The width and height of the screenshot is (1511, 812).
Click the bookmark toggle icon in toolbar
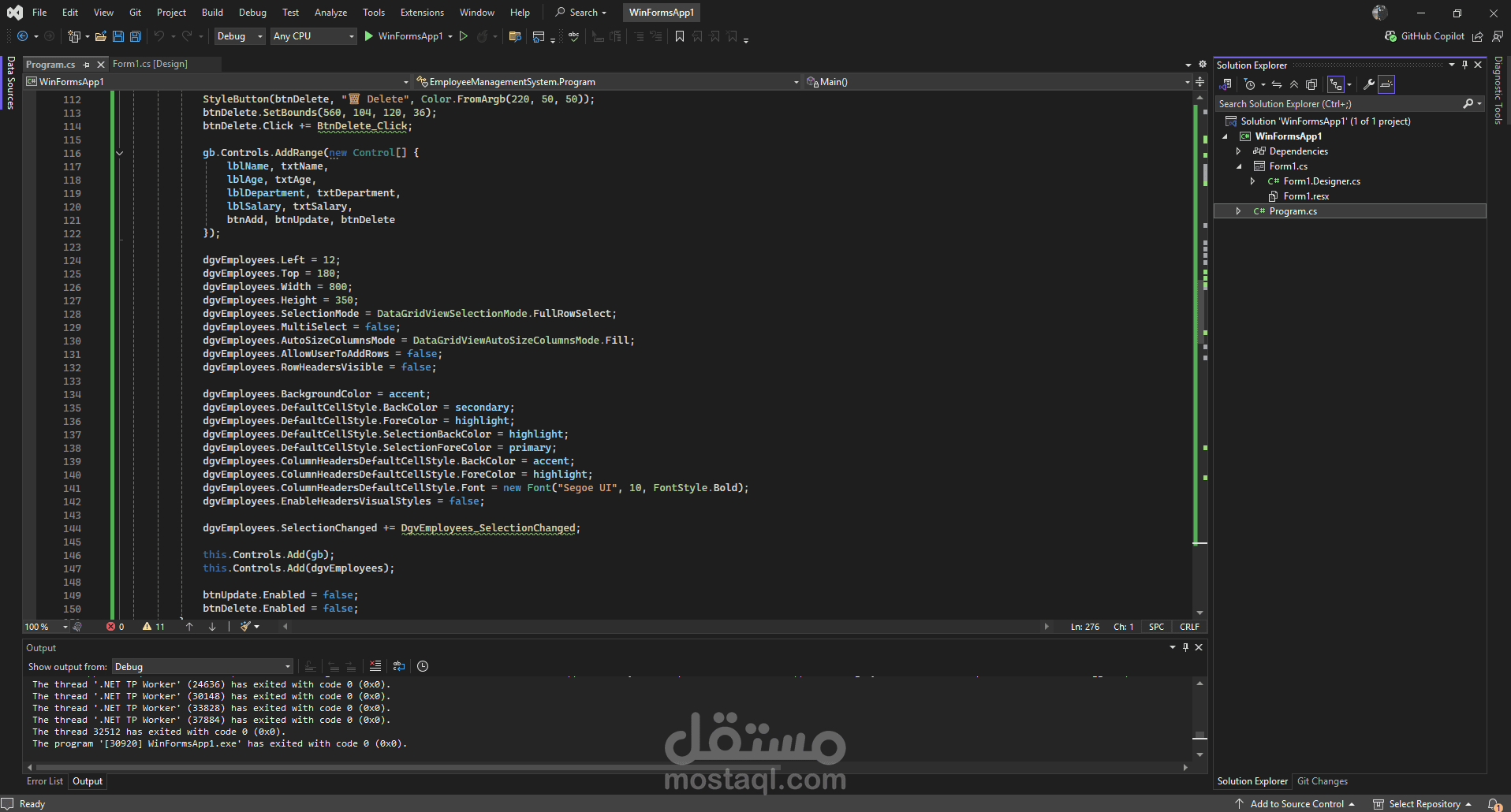coord(680,36)
